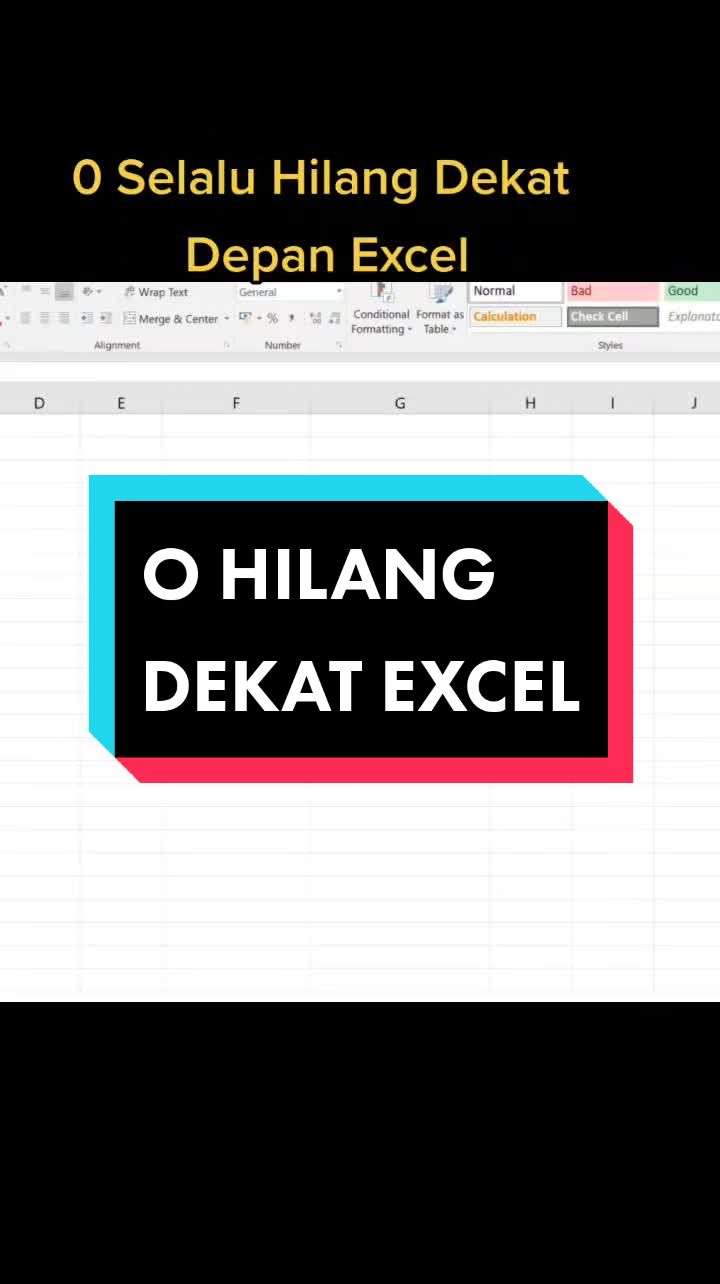Image resolution: width=720 pixels, height=1284 pixels.
Task: Select column F header
Action: (236, 403)
